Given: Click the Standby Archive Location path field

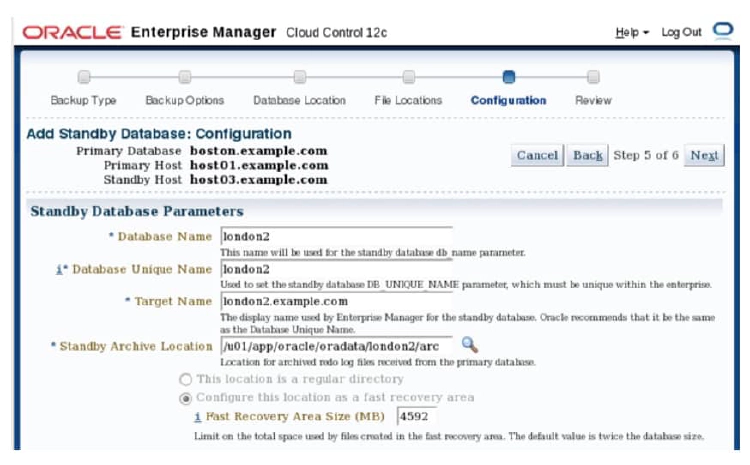Looking at the screenshot, I should 336,346.
